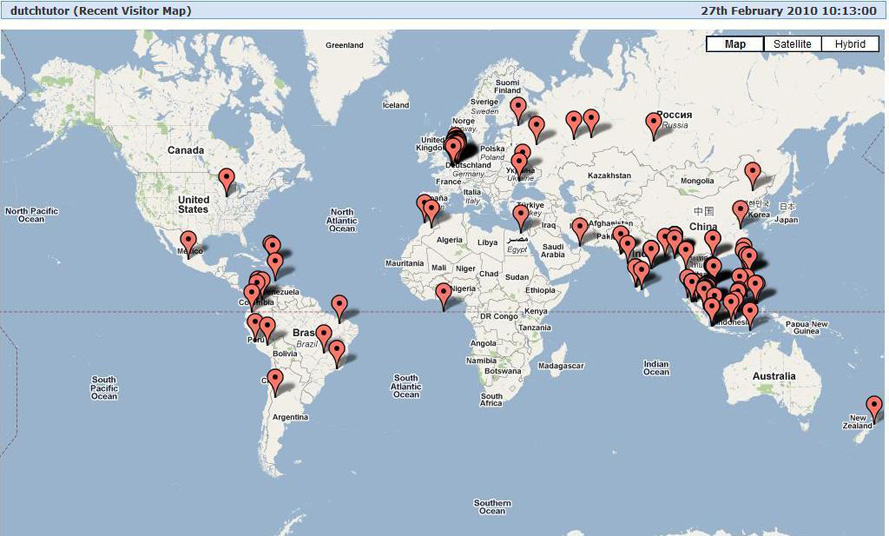This screenshot has width=889, height=536.
Task: Switch to Hybrid map view
Action: [x=849, y=44]
